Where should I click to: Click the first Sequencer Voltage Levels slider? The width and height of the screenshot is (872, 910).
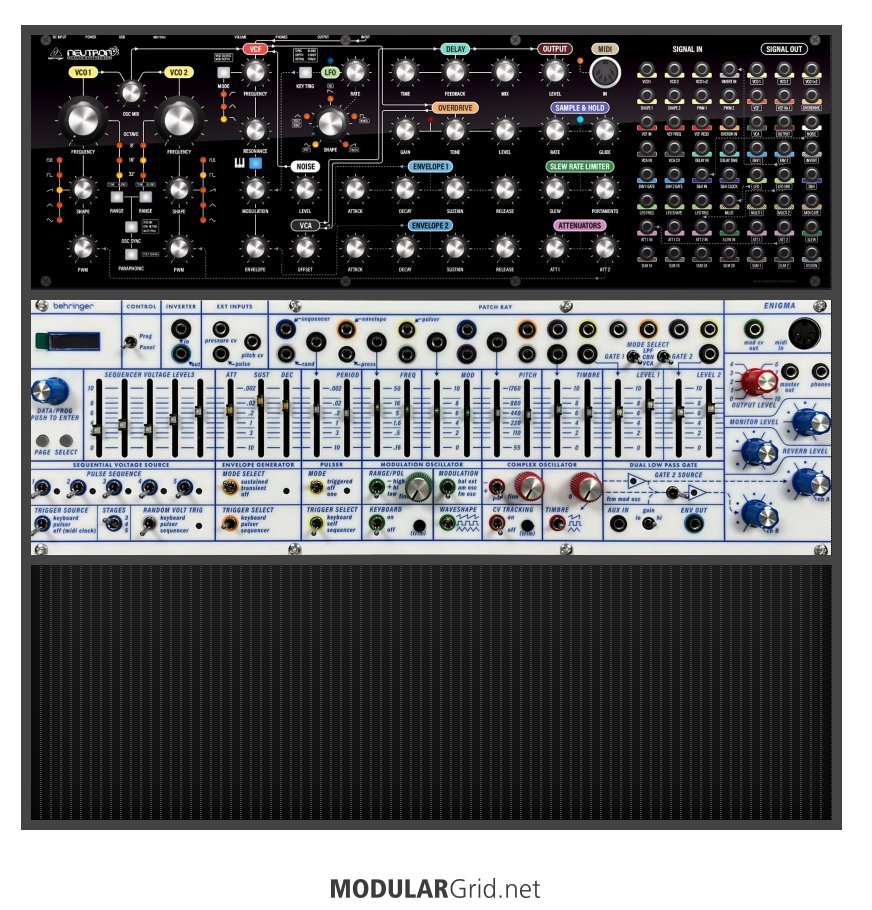tap(99, 417)
